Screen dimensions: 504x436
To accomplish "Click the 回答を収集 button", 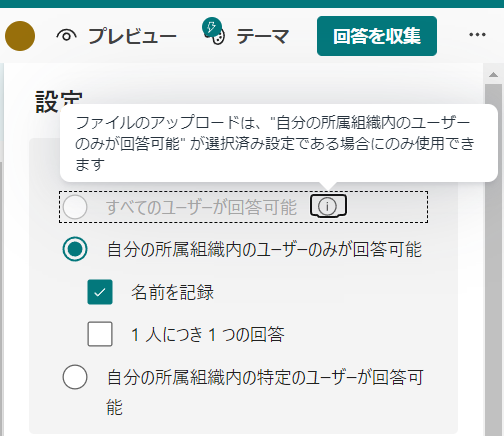I will point(377,36).
